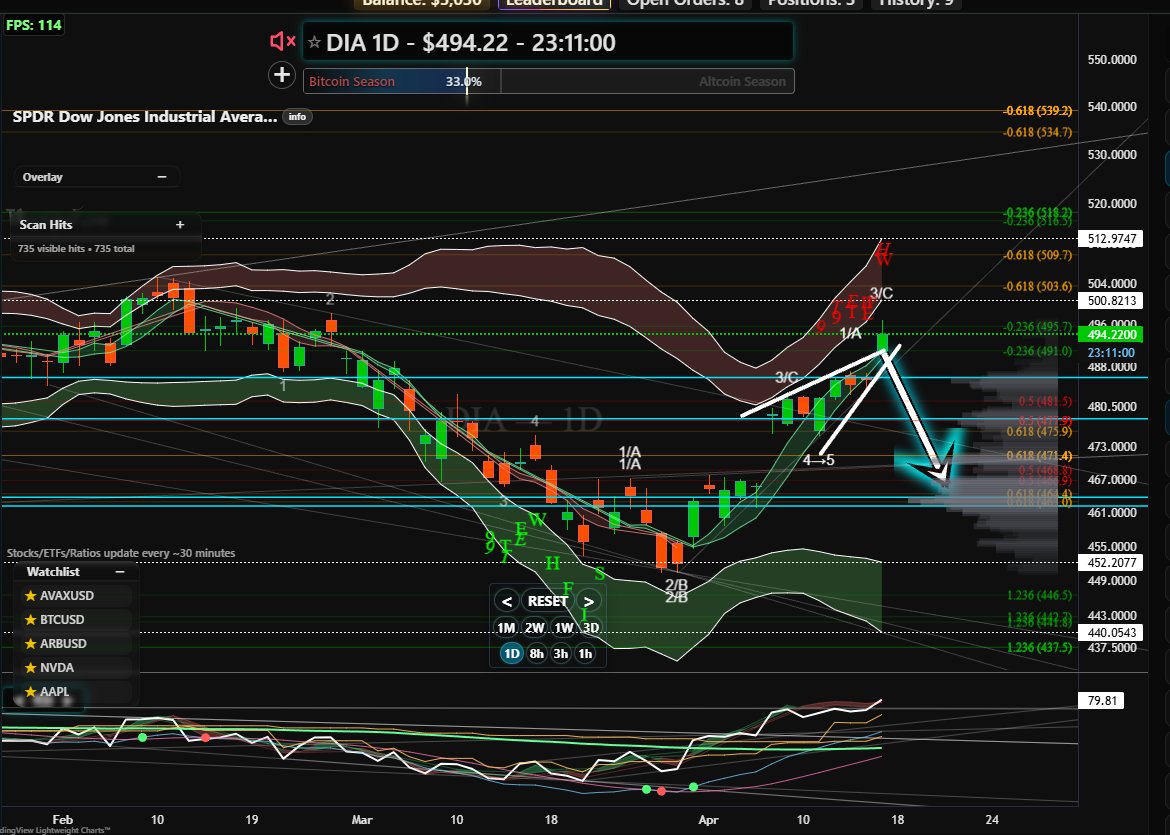This screenshot has height=835, width=1170.
Task: Open the Open Orders tab
Action: pyautogui.click(x=685, y=3)
